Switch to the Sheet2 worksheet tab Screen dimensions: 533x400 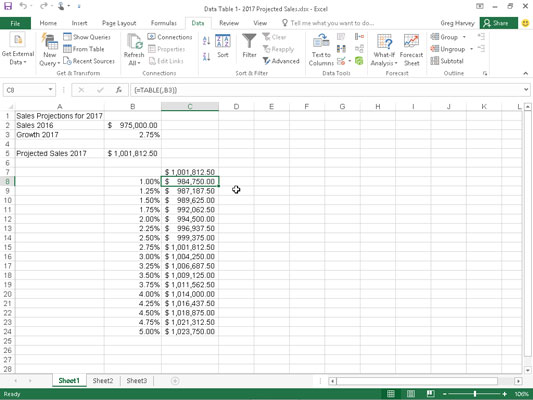pyautogui.click(x=103, y=381)
